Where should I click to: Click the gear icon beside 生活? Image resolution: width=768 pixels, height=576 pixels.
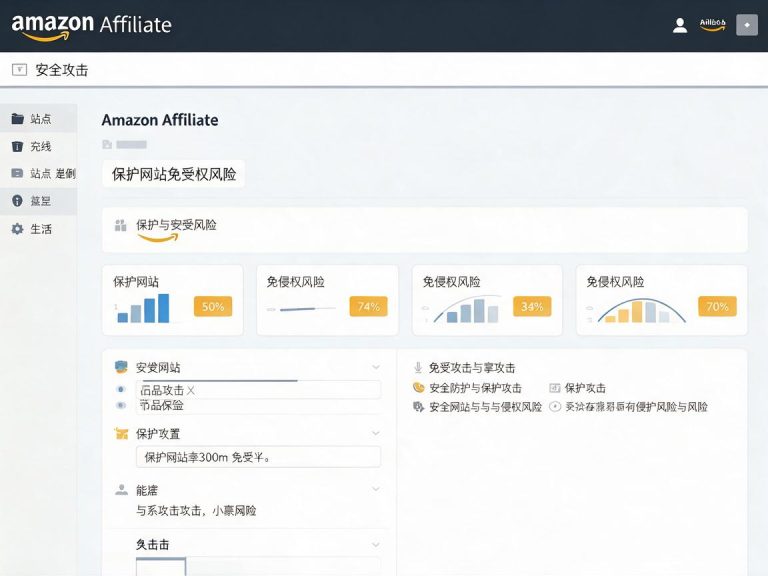coord(17,229)
